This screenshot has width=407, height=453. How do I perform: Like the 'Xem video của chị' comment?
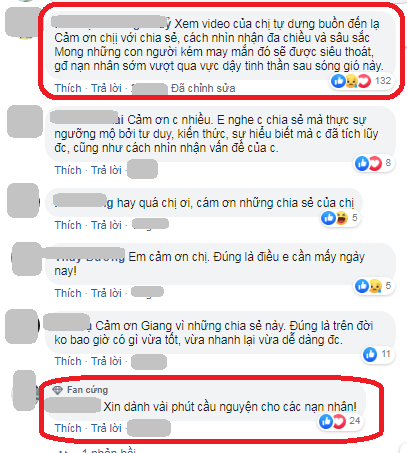coord(68,88)
